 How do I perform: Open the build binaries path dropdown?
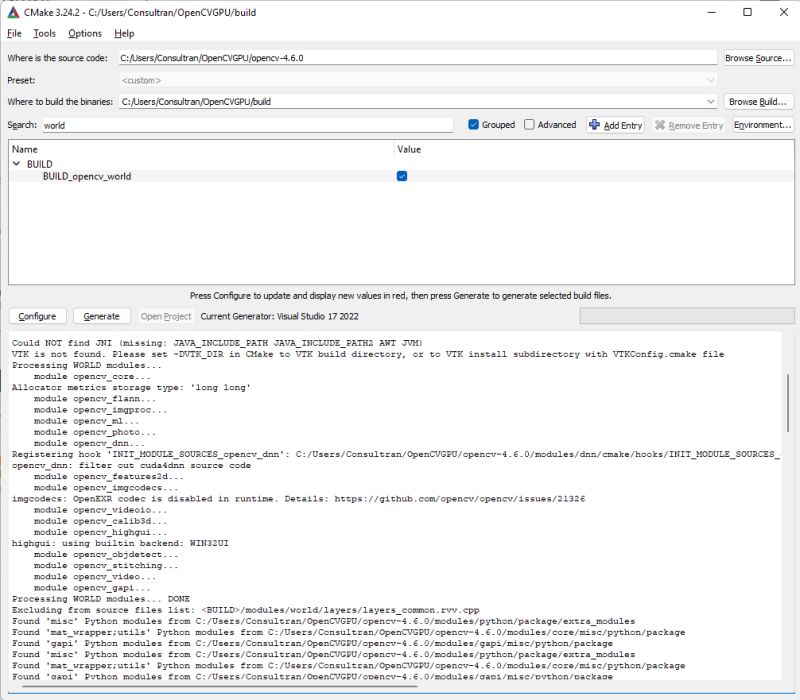pos(708,101)
